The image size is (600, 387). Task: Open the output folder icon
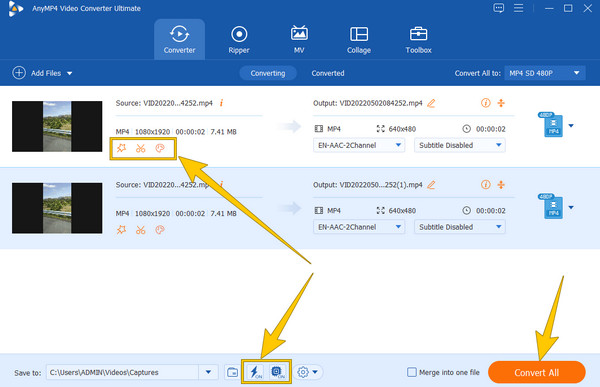[x=232, y=372]
